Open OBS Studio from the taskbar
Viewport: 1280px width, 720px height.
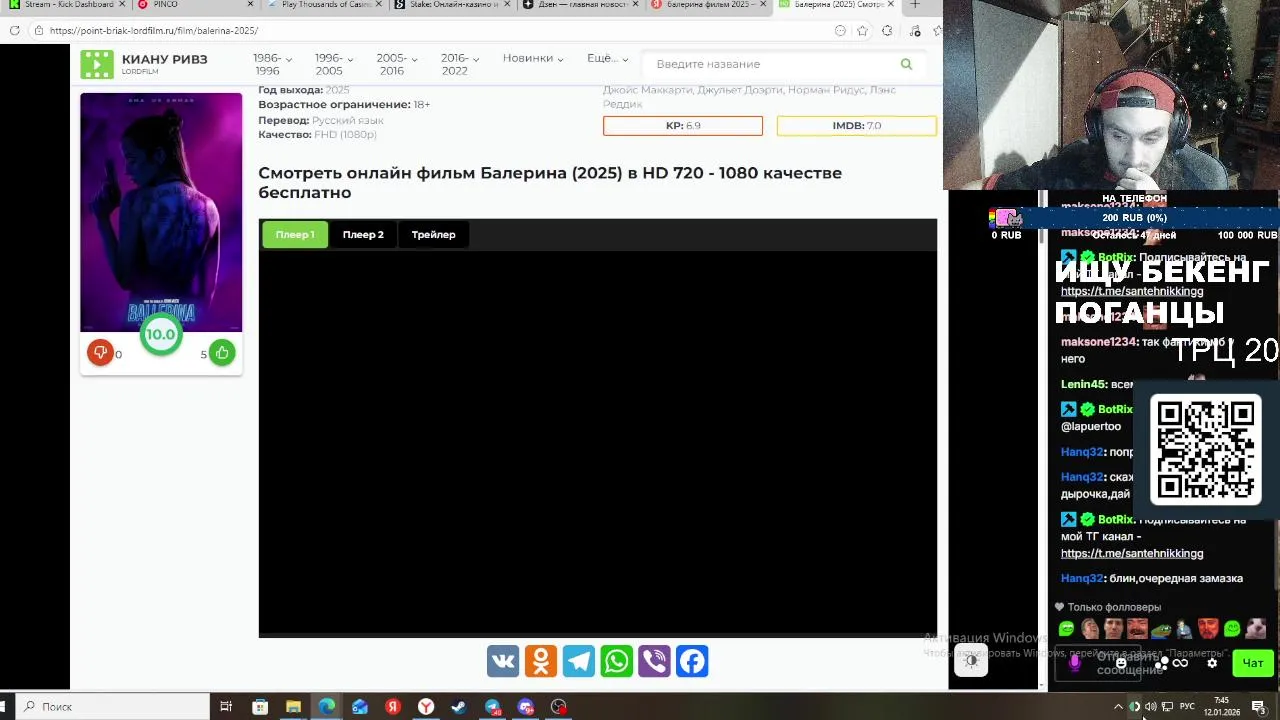pyautogui.click(x=559, y=707)
